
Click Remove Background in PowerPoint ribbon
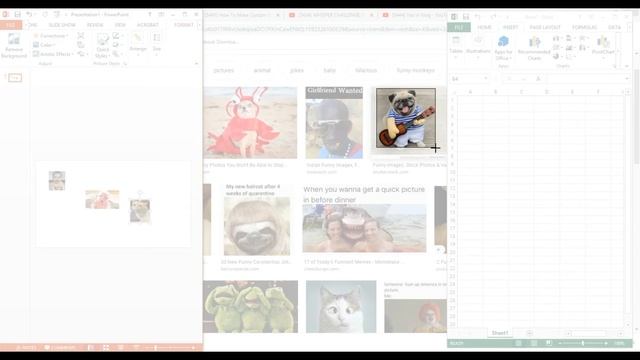click(x=14, y=46)
